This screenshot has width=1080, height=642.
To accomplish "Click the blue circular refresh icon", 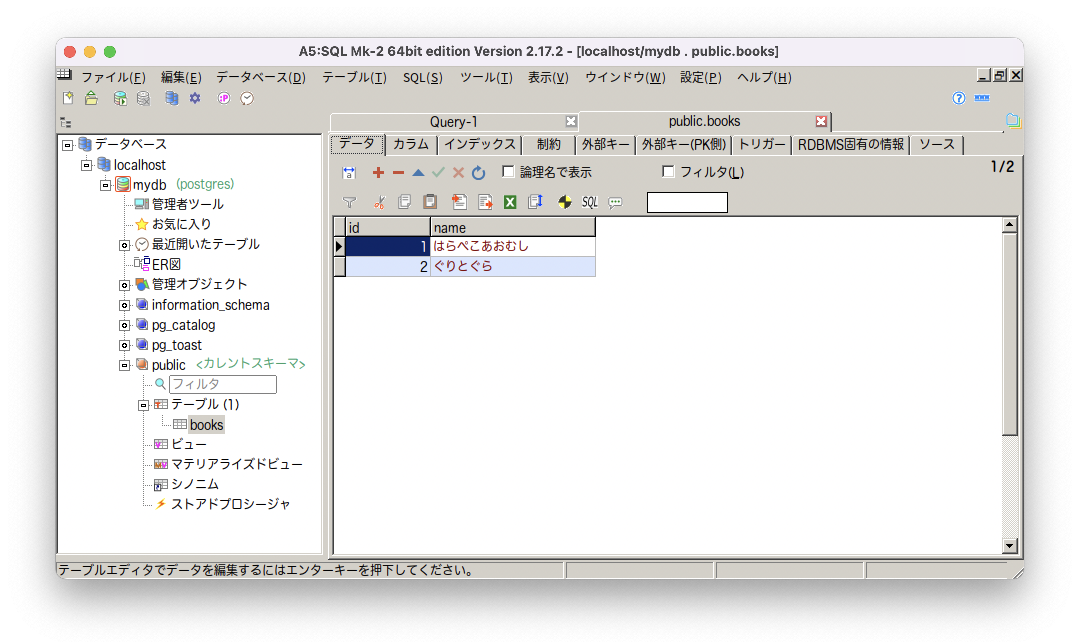I will [x=479, y=172].
